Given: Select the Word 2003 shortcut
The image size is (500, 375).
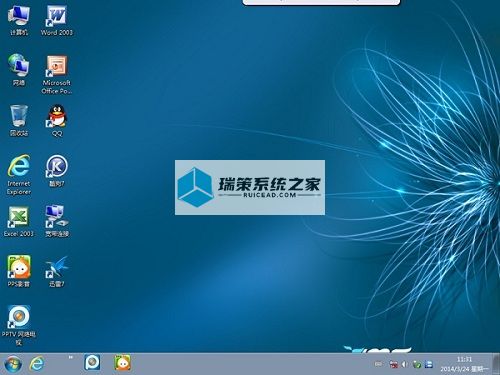Looking at the screenshot, I should (56, 21).
